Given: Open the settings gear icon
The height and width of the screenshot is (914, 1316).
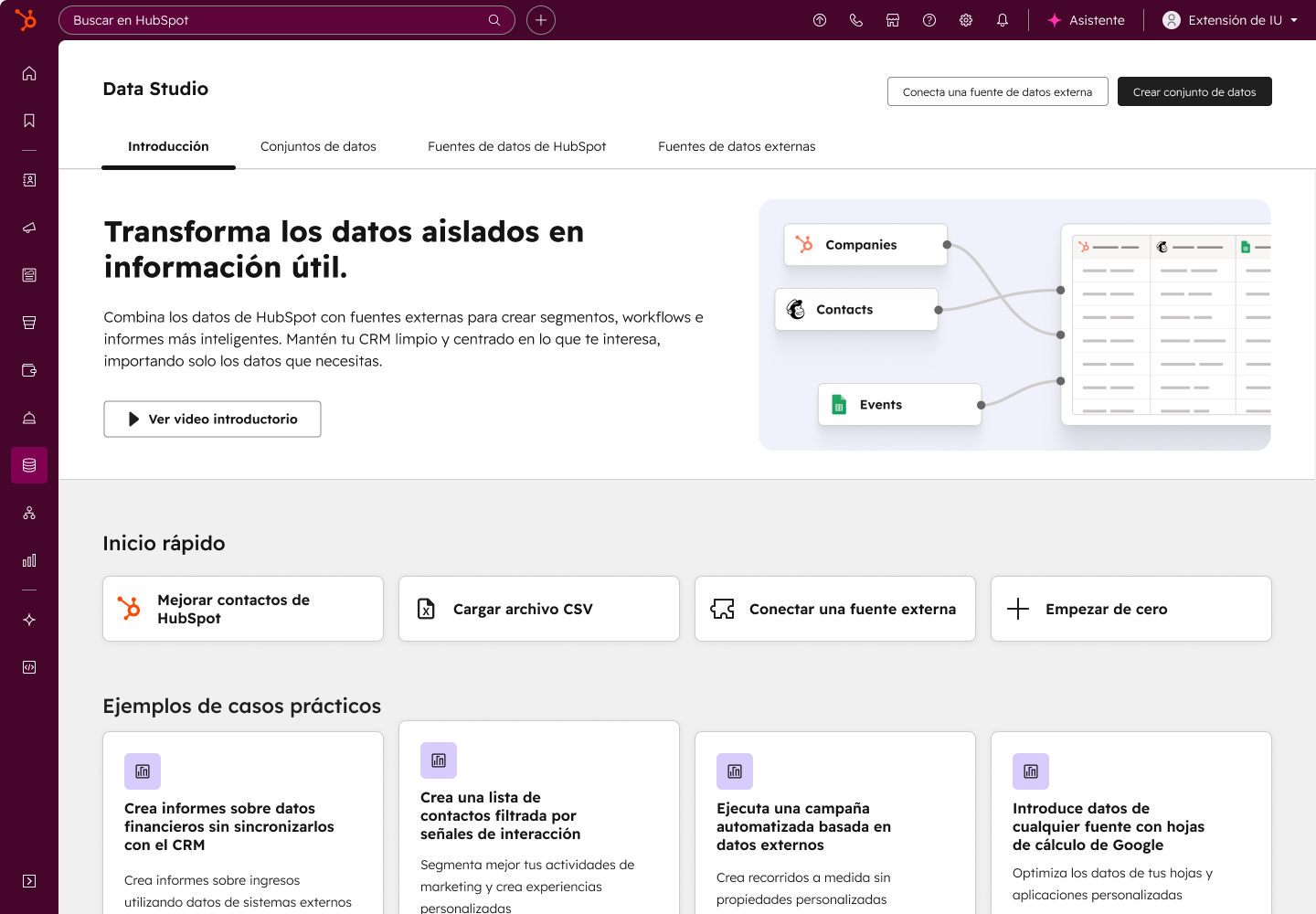Looking at the screenshot, I should [x=966, y=20].
